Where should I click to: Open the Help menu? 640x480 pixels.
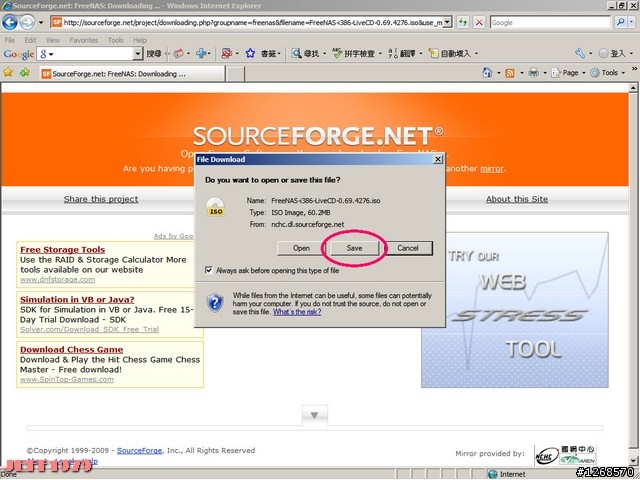coord(140,40)
